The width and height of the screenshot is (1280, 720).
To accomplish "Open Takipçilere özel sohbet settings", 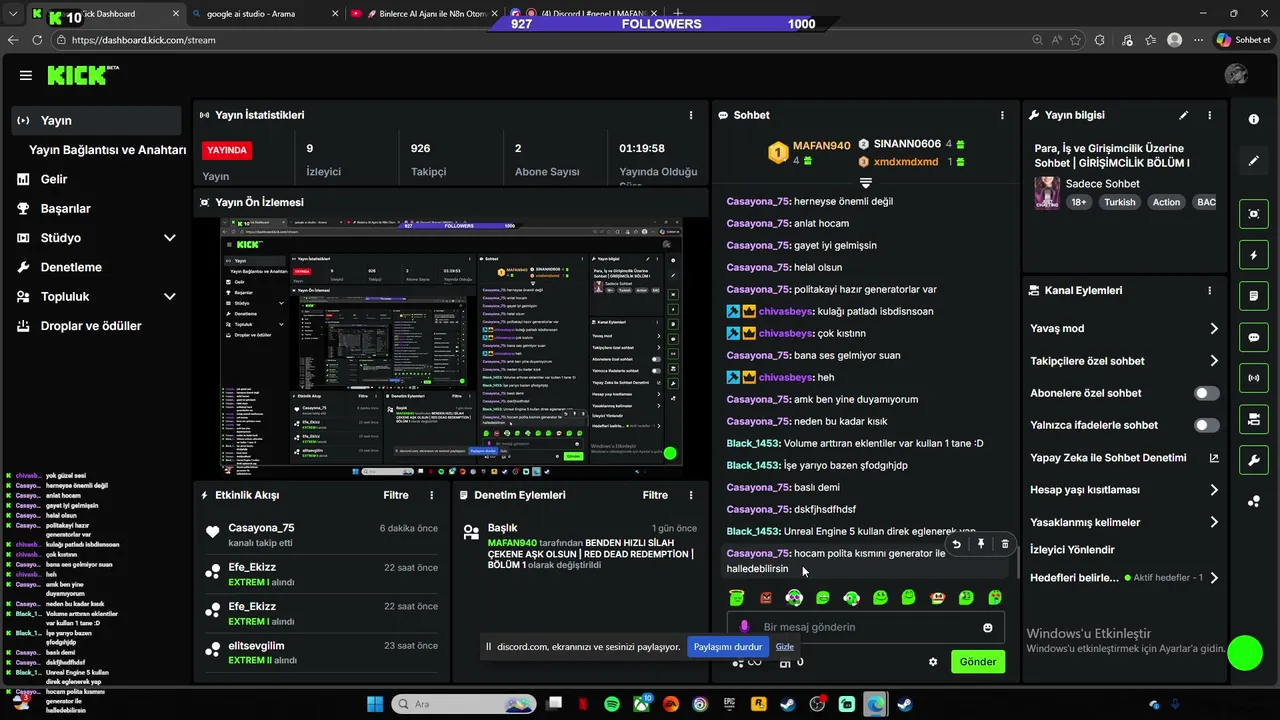I will point(1124,361).
